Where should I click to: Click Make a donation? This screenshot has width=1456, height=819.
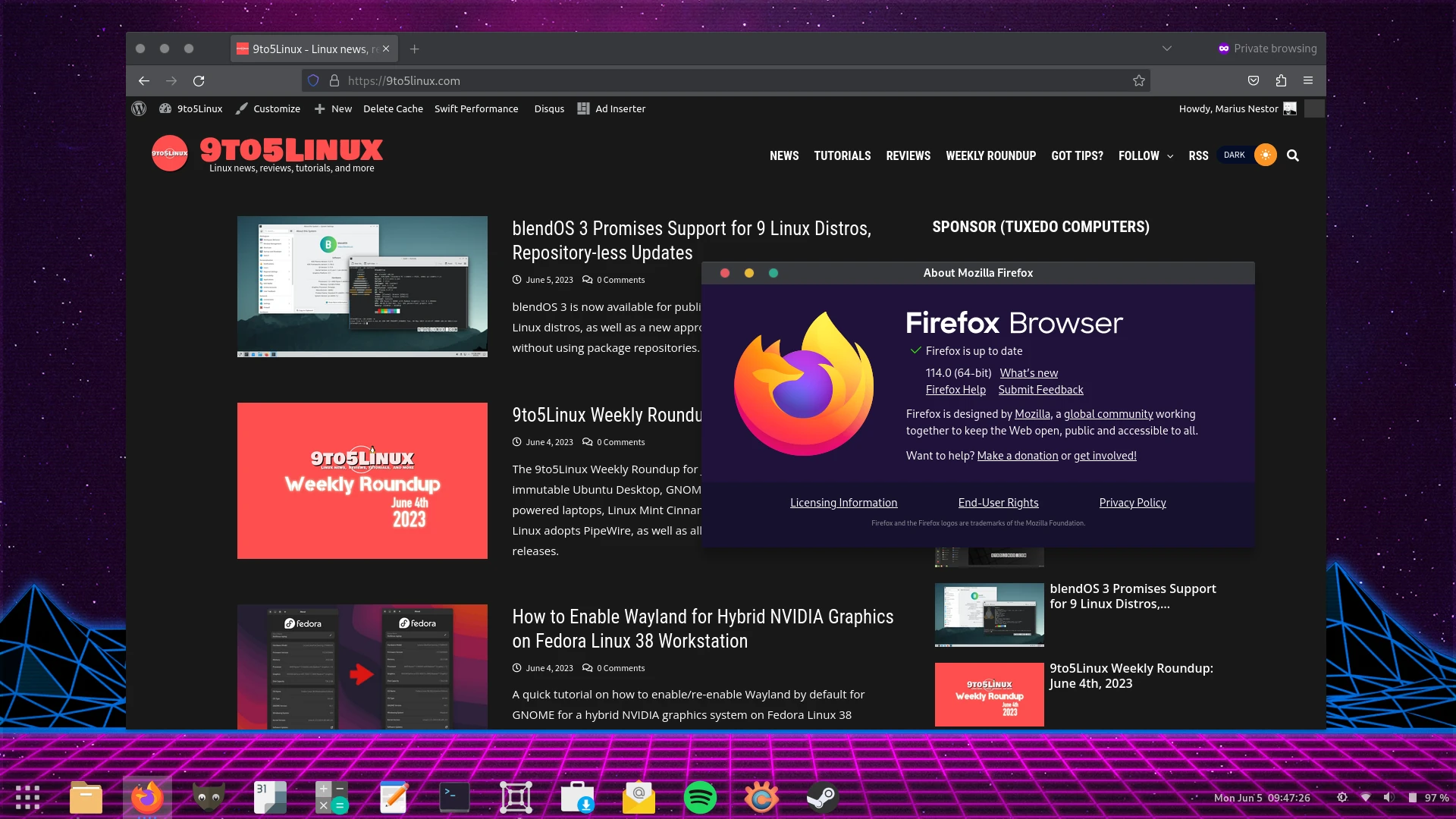(1018, 455)
